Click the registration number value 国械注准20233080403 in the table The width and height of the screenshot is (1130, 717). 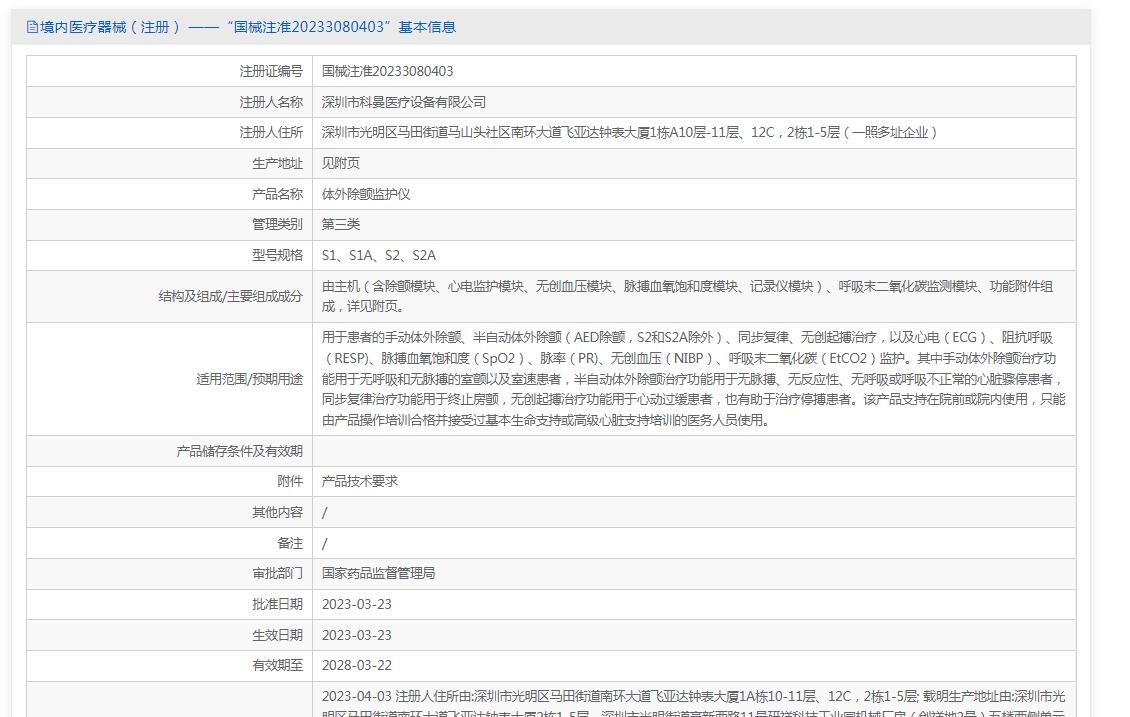[387, 71]
